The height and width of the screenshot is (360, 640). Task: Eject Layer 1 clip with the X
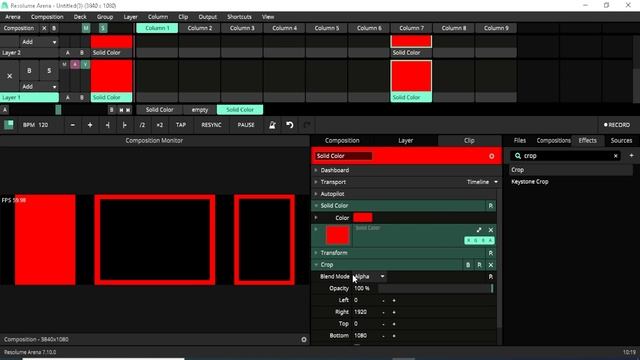click(x=9, y=76)
